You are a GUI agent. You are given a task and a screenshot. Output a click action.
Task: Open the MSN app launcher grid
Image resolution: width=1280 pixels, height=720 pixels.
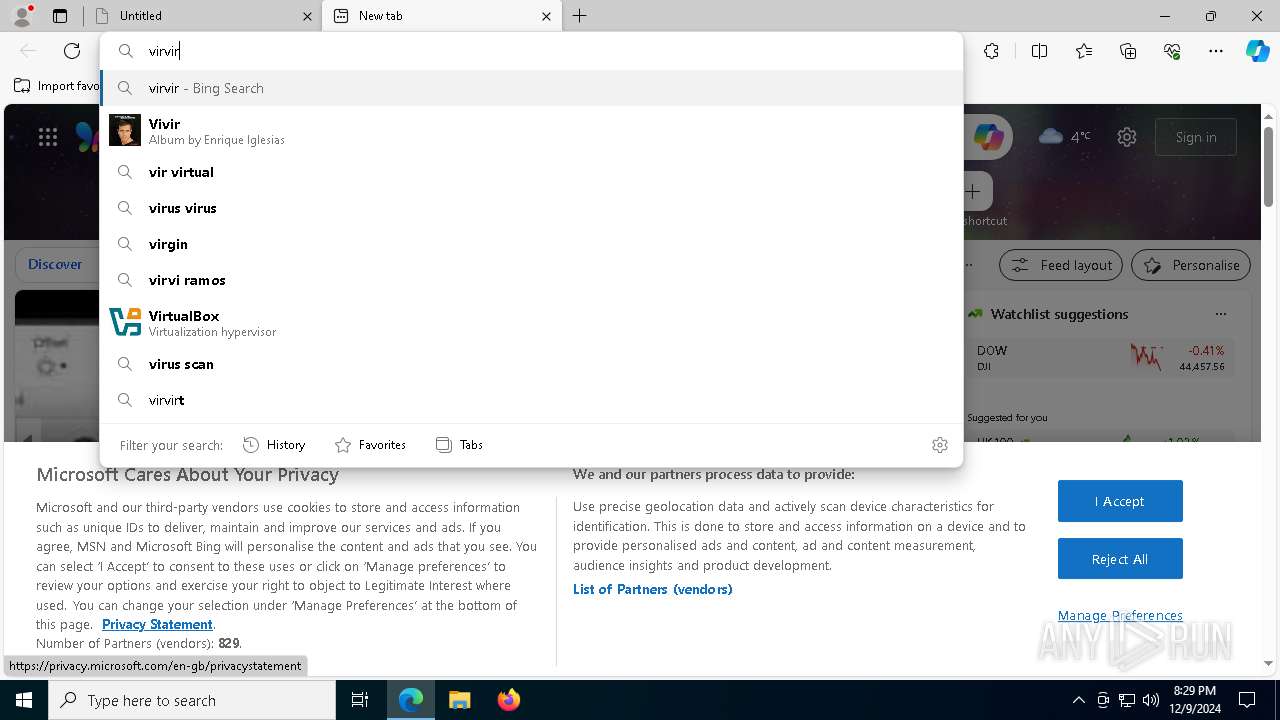pos(48,138)
